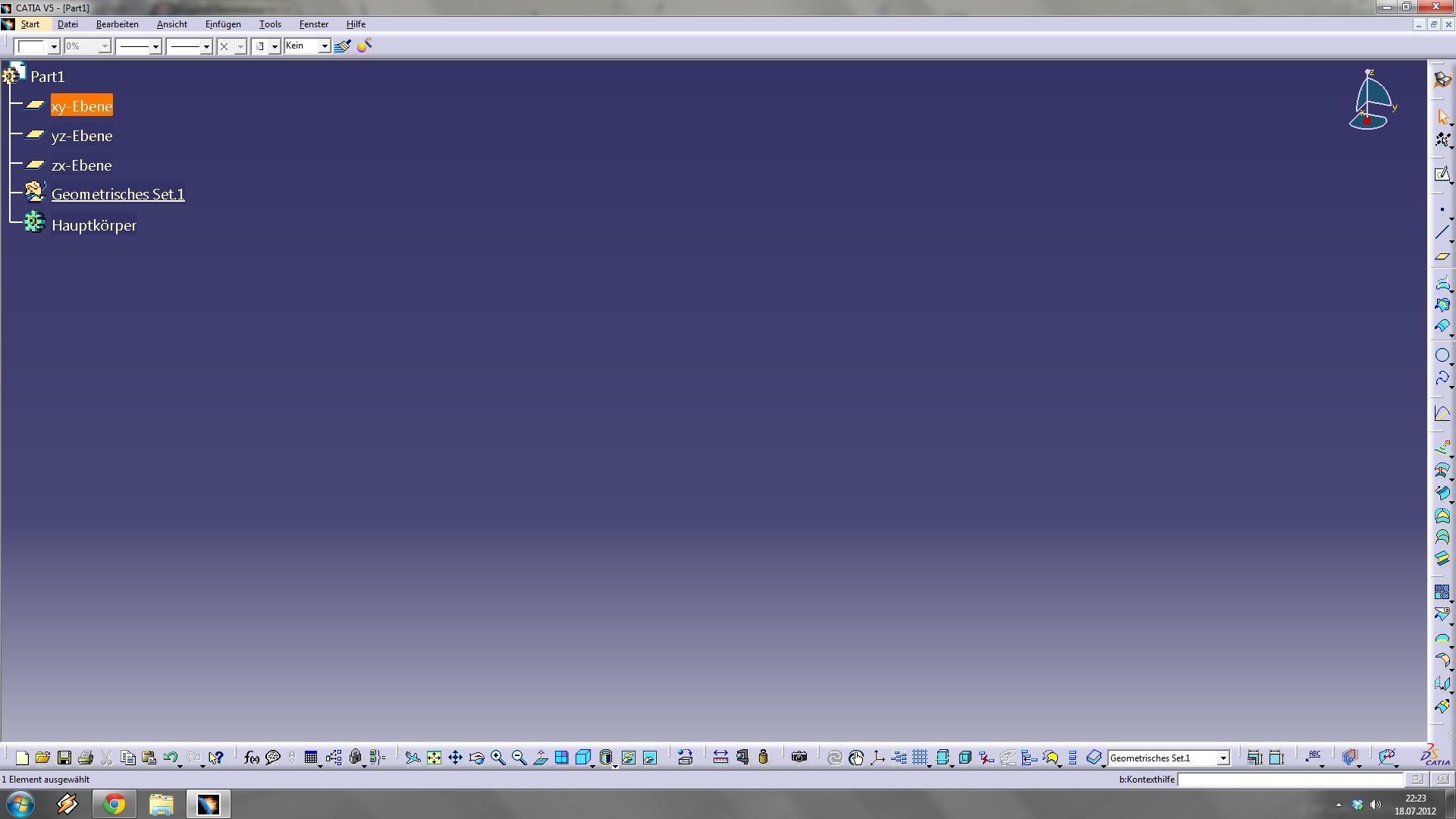Expand the isometric view cube flyout
This screenshot has width=1456, height=819.
[592, 766]
